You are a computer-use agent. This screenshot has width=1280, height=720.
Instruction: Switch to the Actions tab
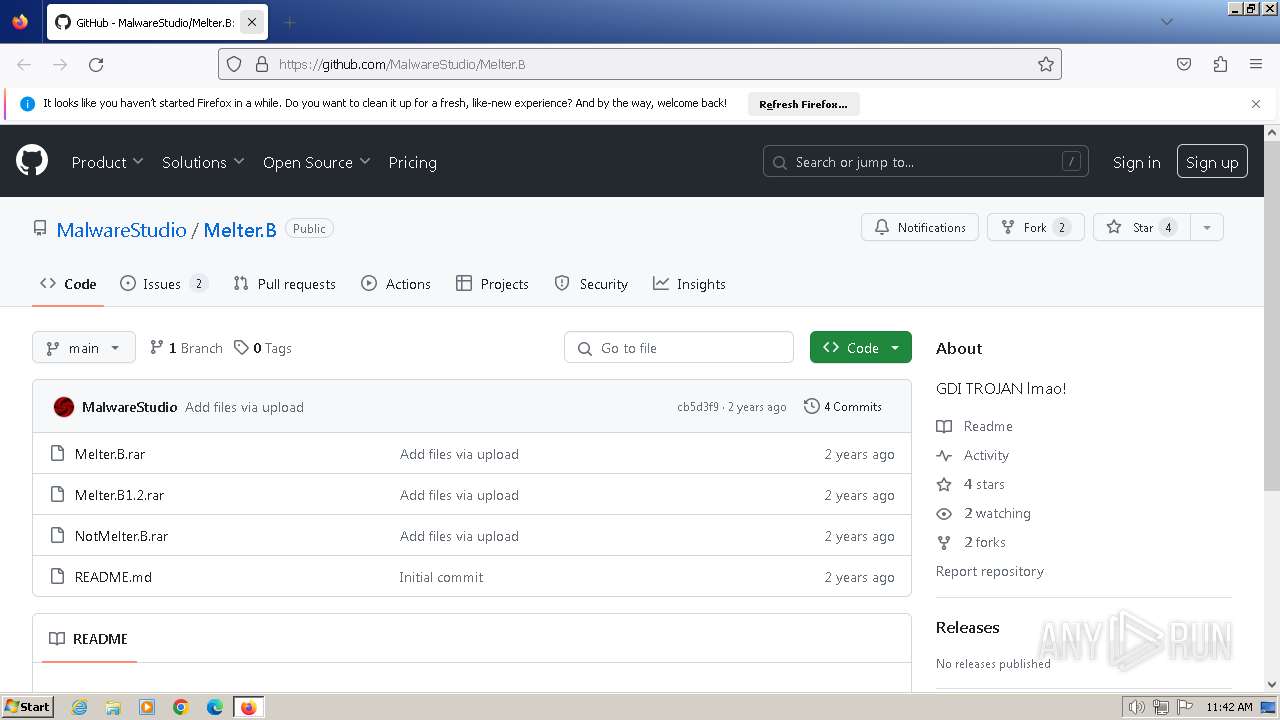396,284
